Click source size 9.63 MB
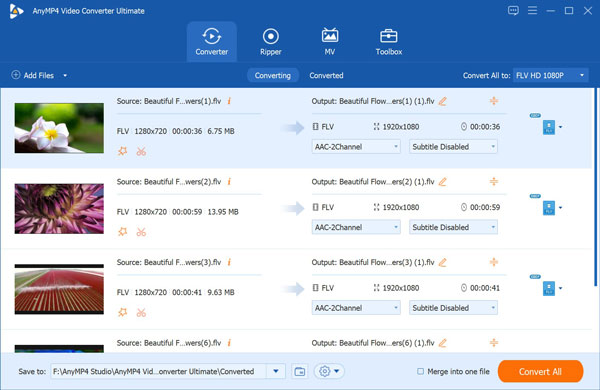Viewport: 600px width, 390px height. pos(221,292)
